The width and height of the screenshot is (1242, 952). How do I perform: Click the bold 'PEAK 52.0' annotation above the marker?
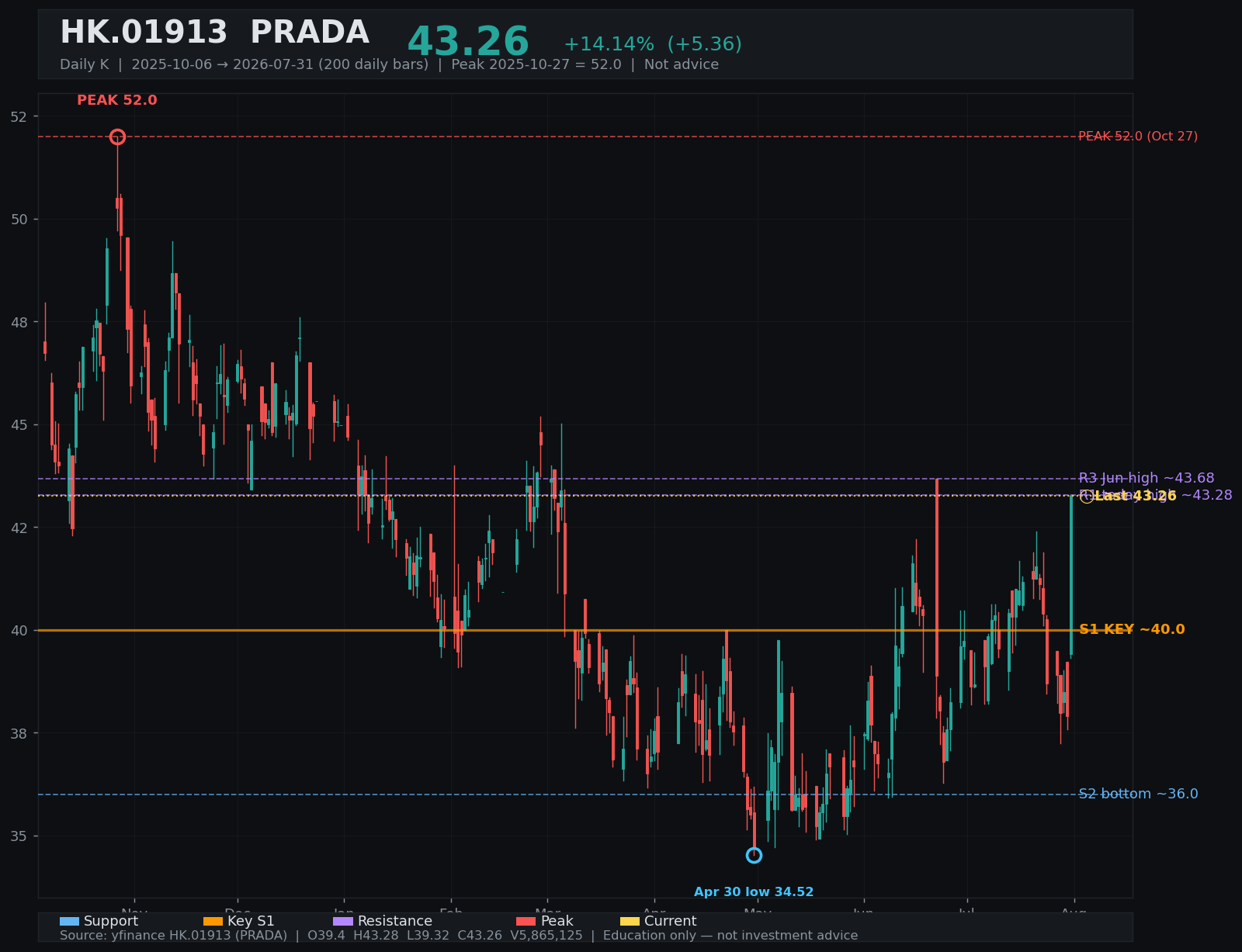click(x=117, y=101)
